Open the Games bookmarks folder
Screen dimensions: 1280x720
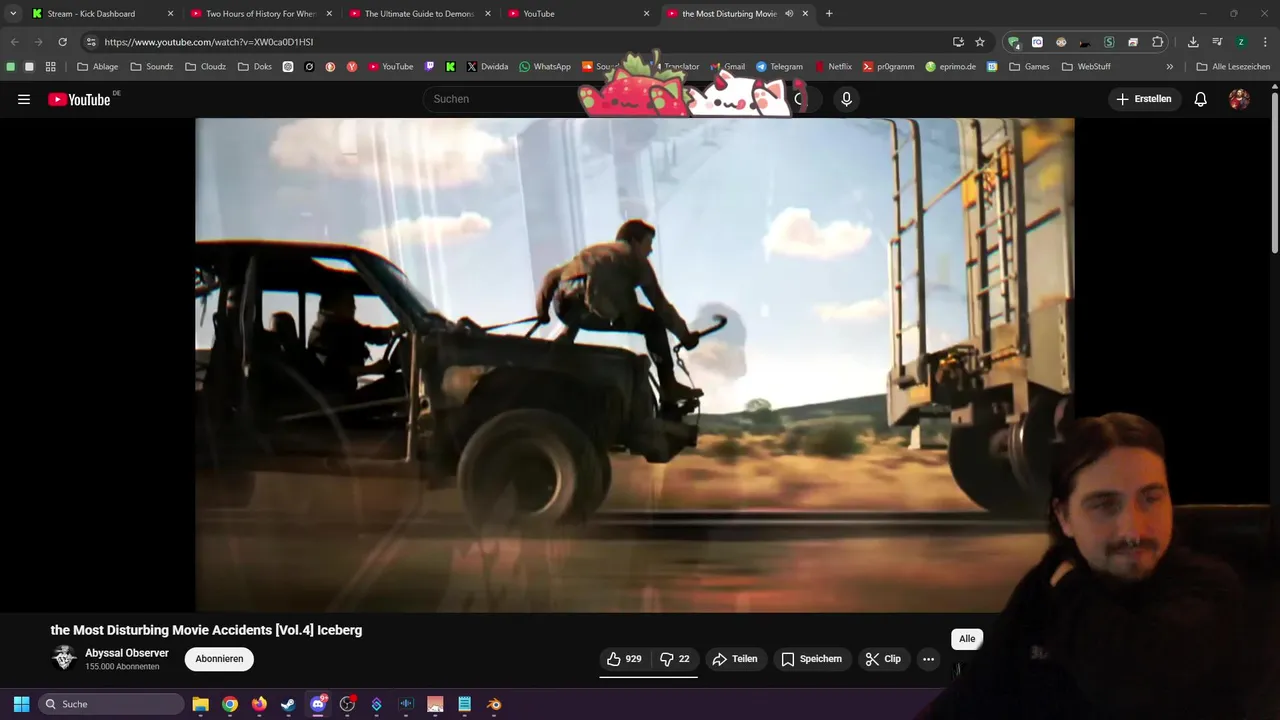(x=1029, y=67)
